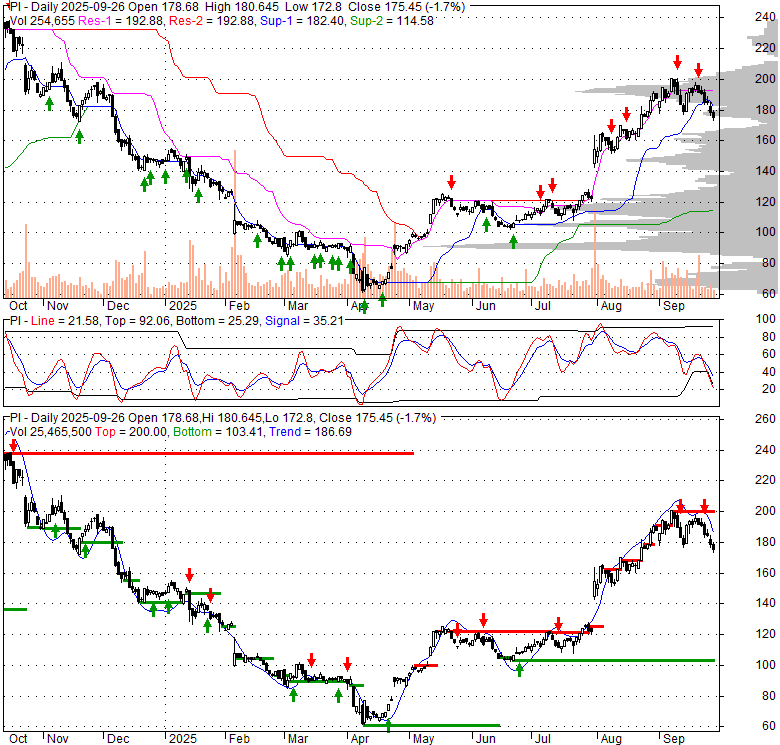Click the 240 price label on top chart axis
Image resolution: width=780 pixels, height=745 pixels.
click(765, 17)
